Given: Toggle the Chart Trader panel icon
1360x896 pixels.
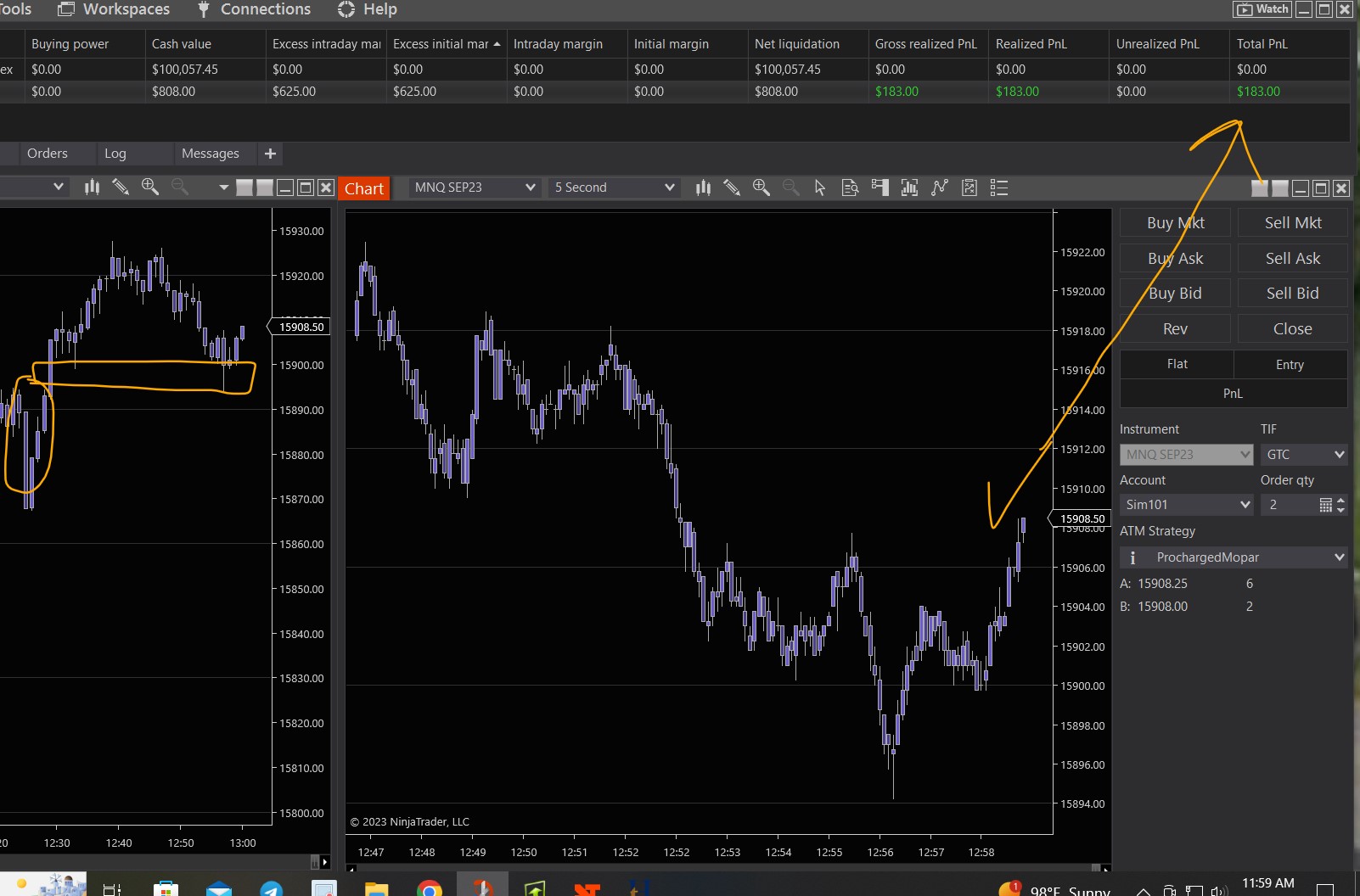Looking at the screenshot, I should [880, 188].
